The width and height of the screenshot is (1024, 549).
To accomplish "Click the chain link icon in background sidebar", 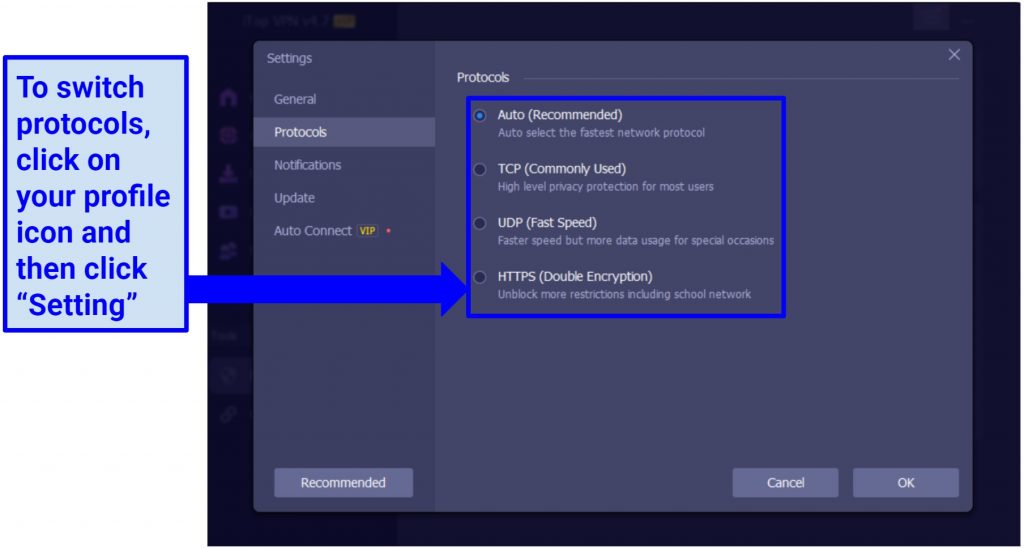I will pos(228,415).
